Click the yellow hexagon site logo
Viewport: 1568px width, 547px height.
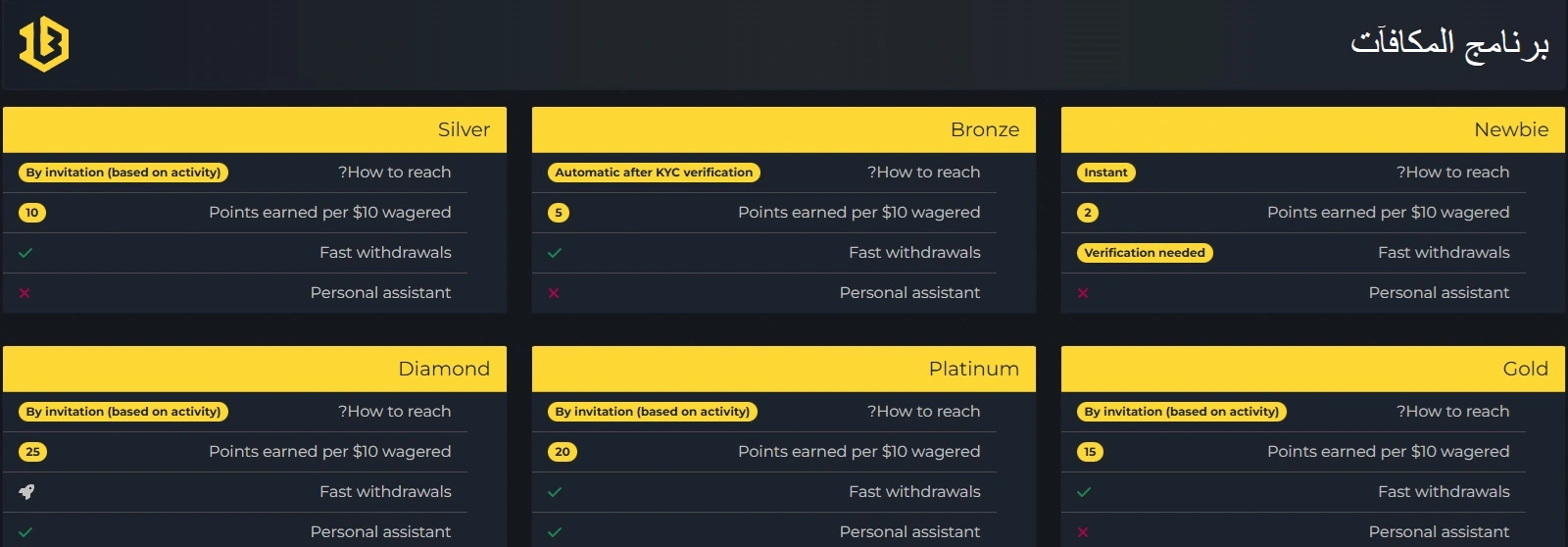pos(44,44)
